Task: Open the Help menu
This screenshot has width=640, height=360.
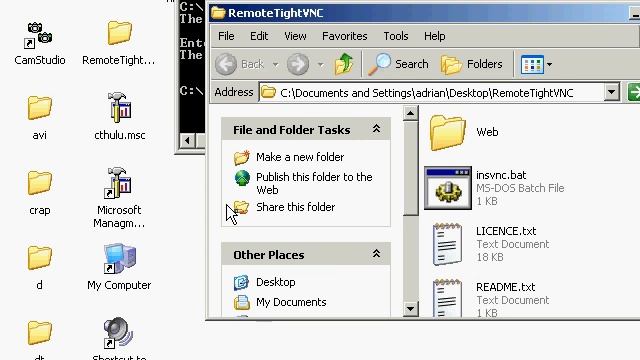Action: 434,36
